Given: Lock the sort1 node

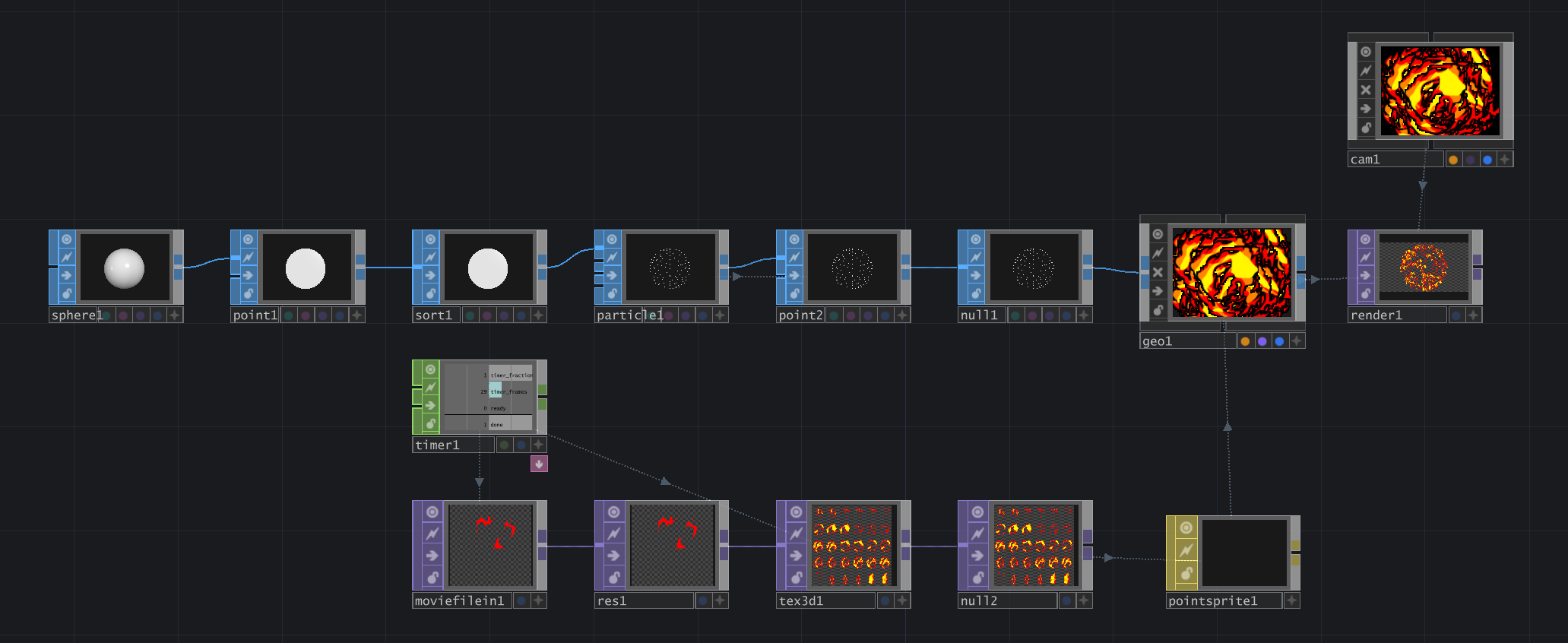Looking at the screenshot, I should (x=430, y=293).
